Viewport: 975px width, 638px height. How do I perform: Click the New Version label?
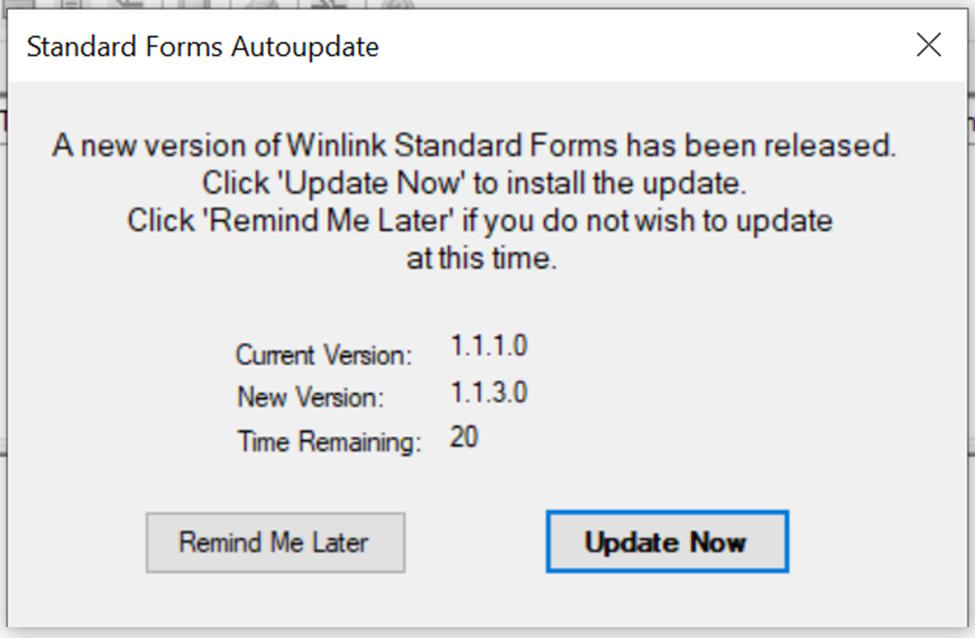click(310, 397)
